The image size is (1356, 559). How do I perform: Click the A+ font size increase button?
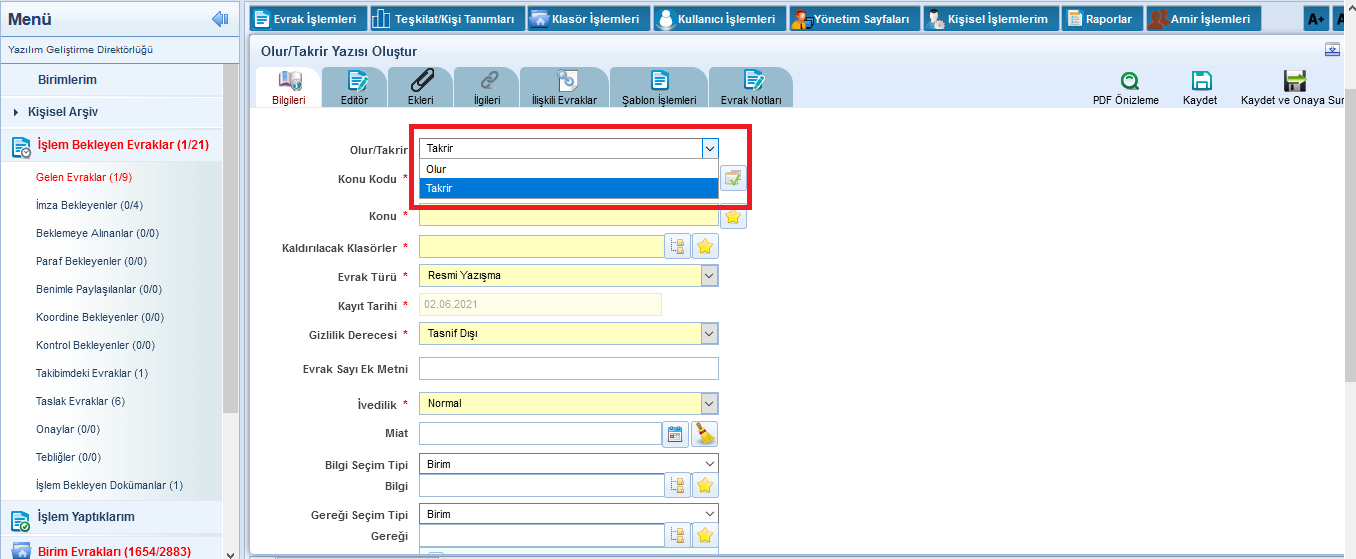pyautogui.click(x=1316, y=19)
